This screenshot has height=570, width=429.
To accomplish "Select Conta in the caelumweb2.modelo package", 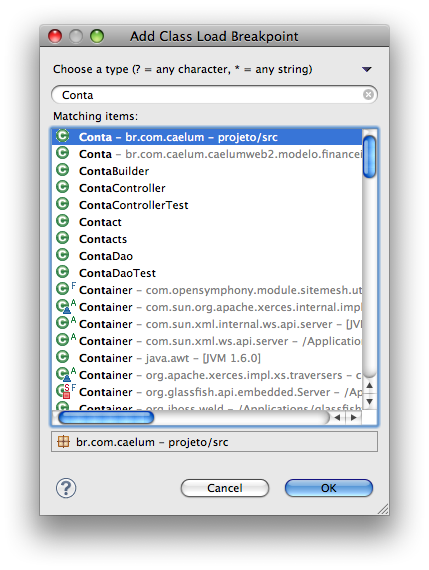I will [207, 154].
